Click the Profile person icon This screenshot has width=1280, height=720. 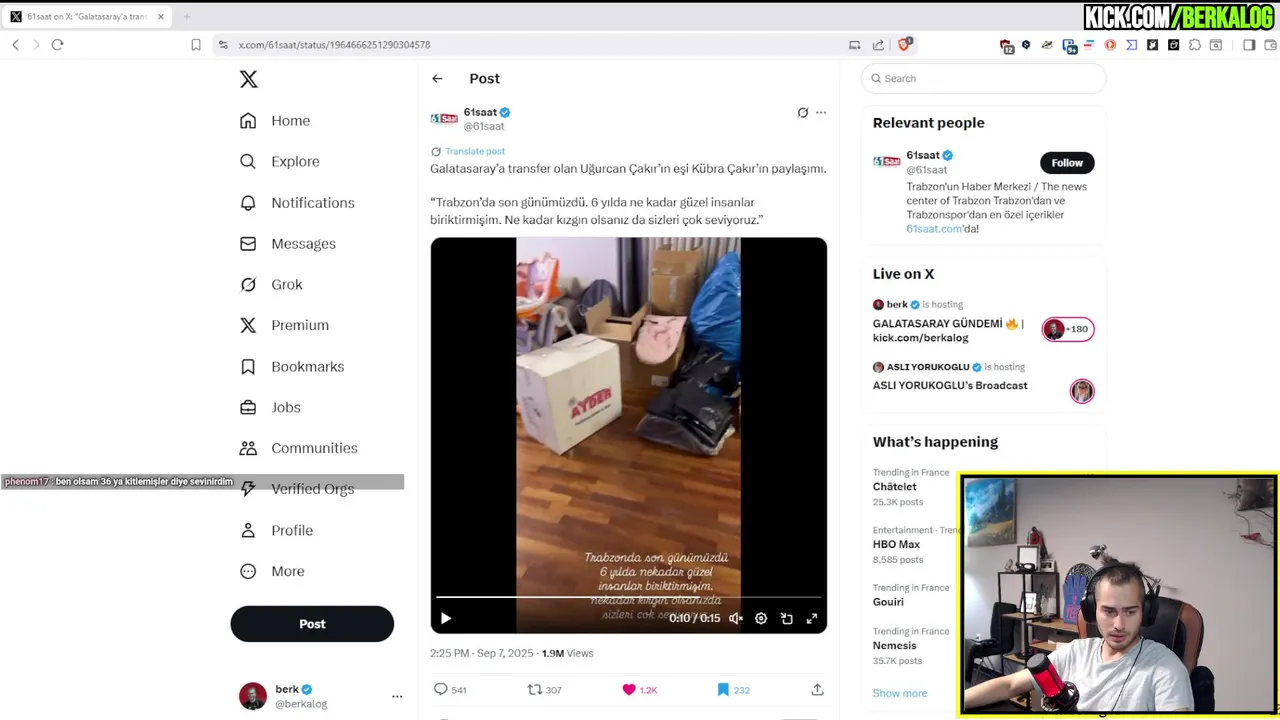coord(248,531)
